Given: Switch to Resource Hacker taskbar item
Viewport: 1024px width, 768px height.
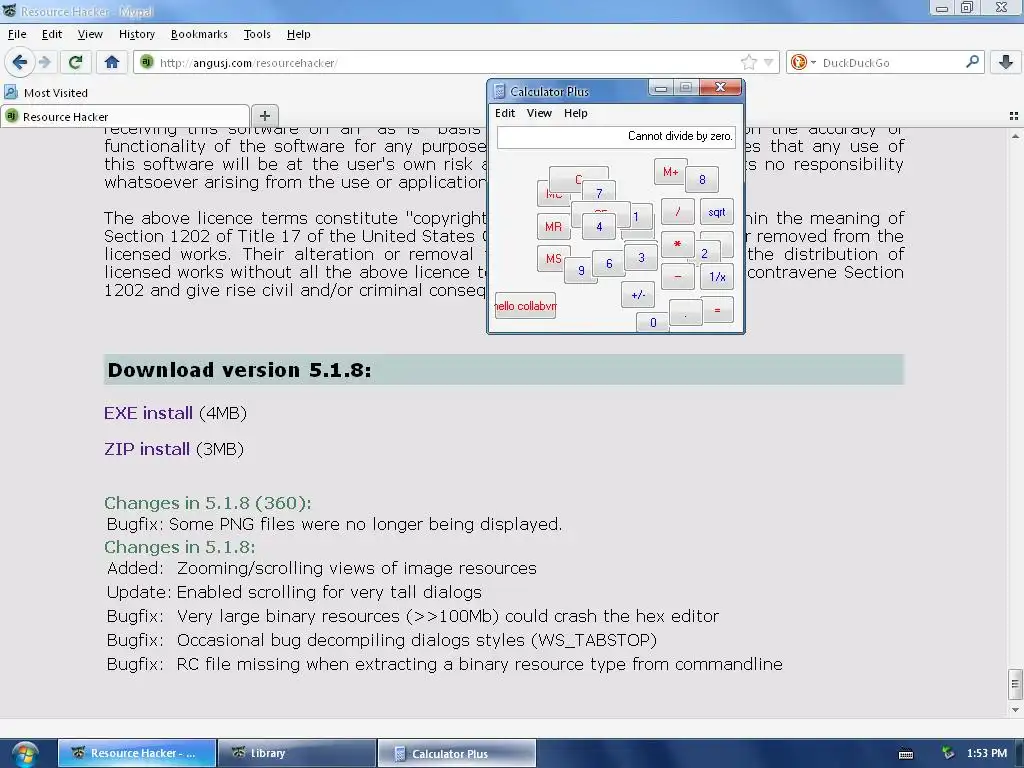Looking at the screenshot, I should (136, 753).
